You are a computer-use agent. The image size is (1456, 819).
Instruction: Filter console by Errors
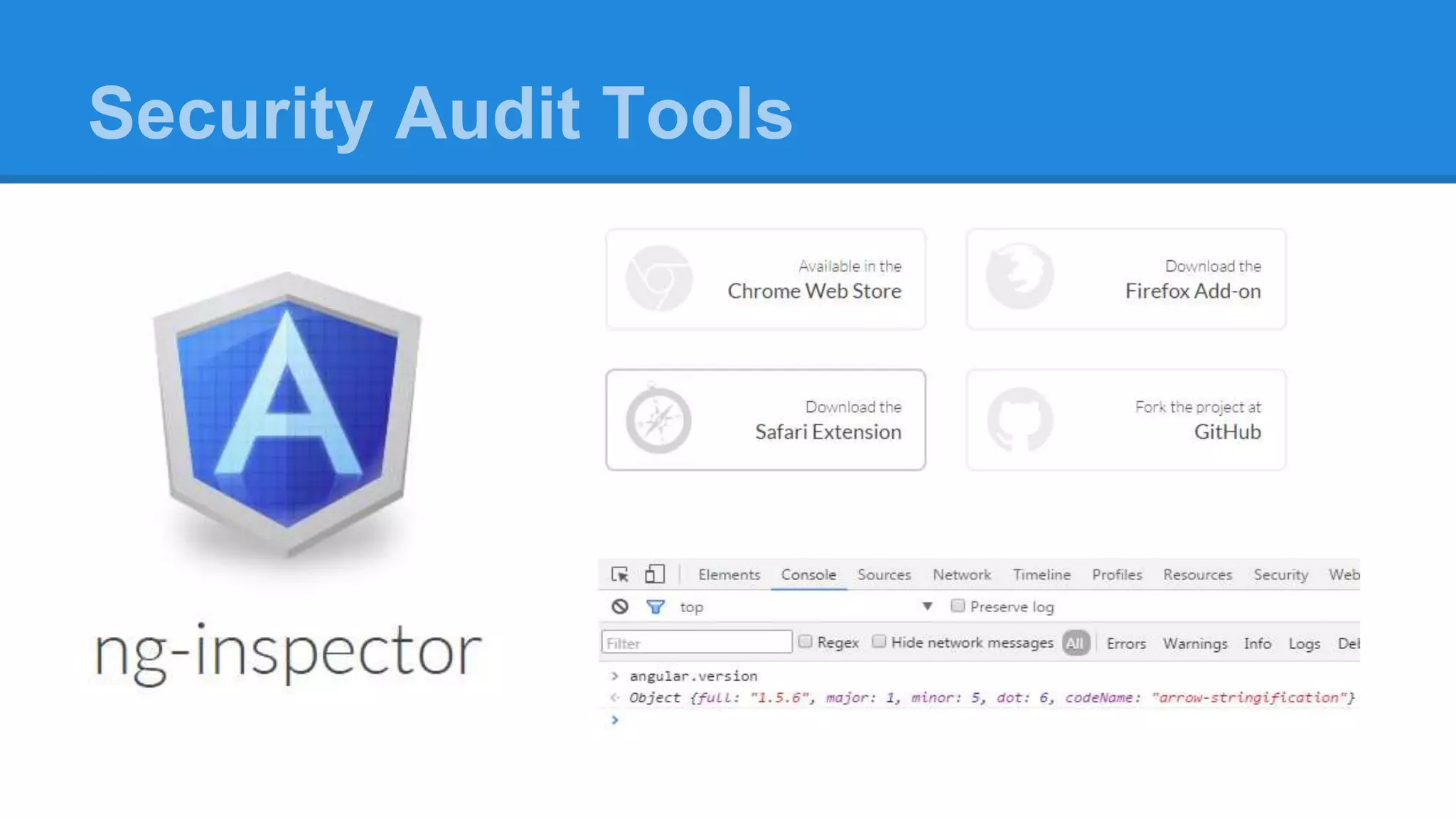click(1126, 643)
